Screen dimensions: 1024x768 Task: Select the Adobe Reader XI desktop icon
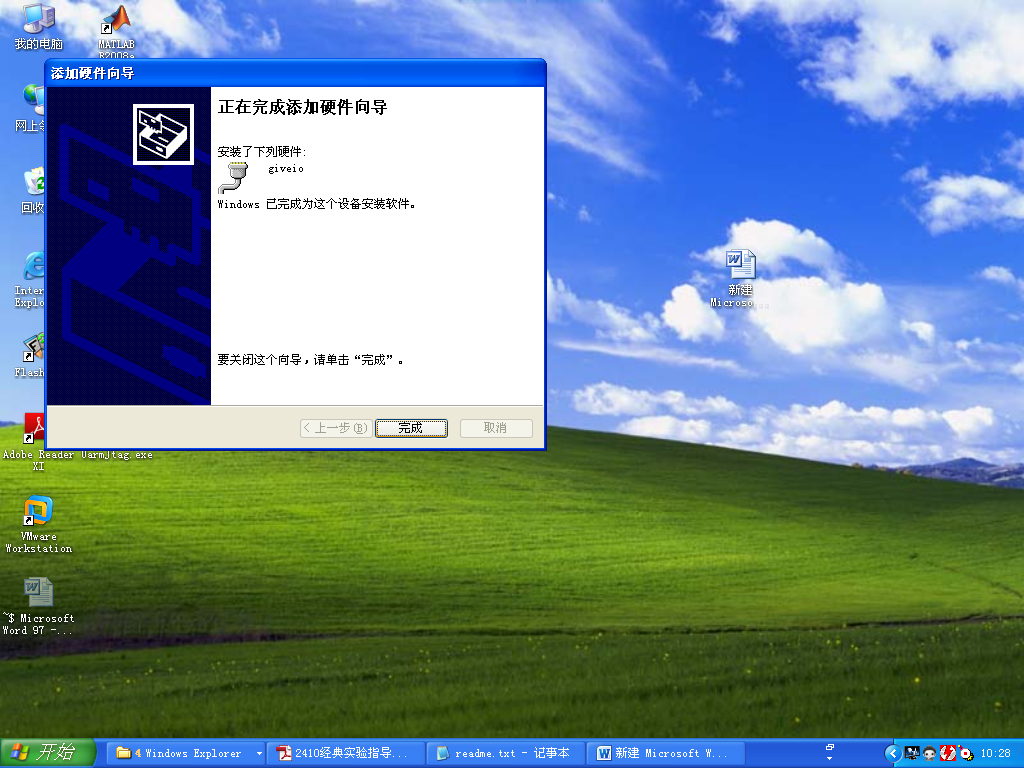37,441
